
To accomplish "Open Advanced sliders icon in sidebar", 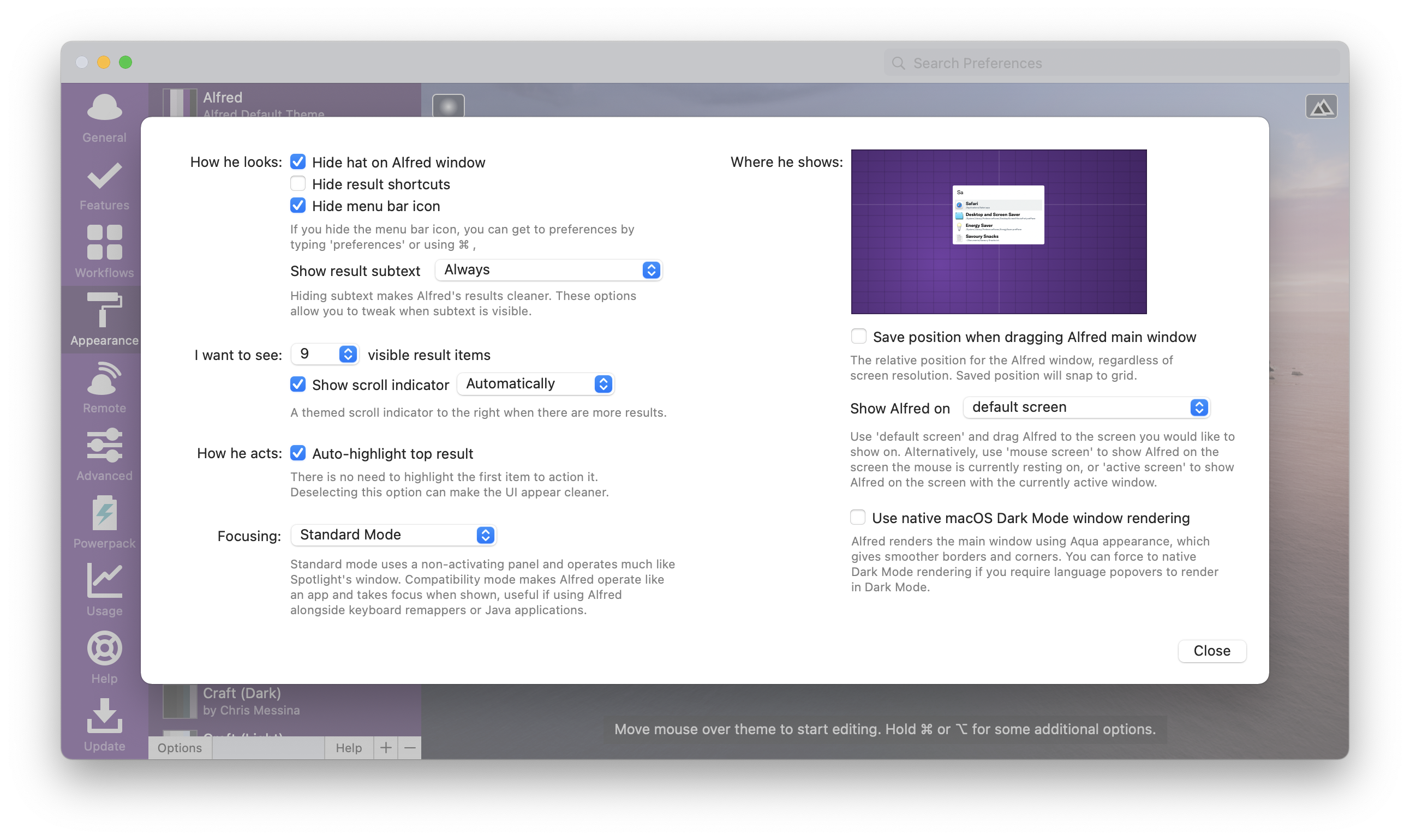I will (x=104, y=446).
